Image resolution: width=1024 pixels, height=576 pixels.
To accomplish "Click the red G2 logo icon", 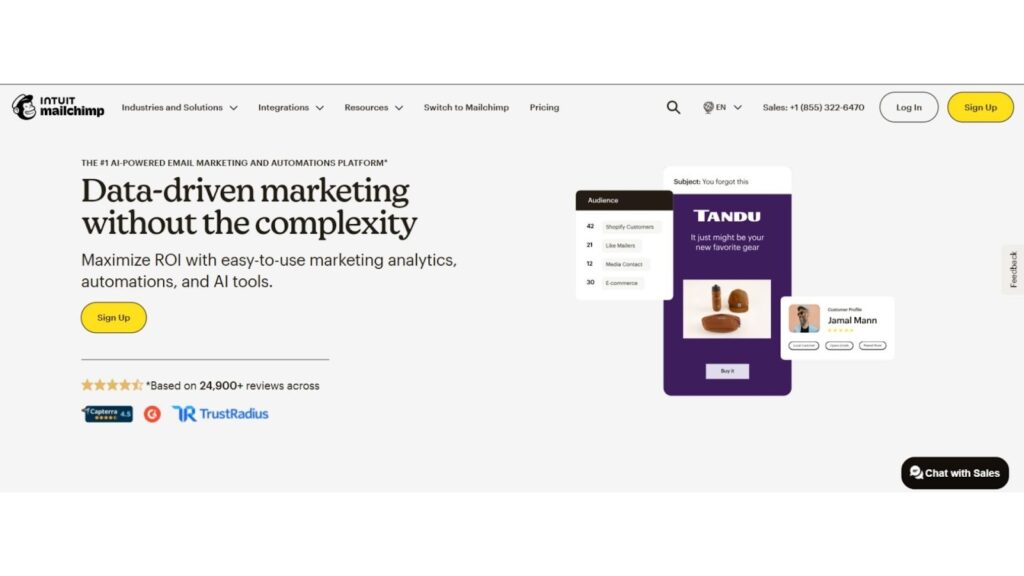I will click(x=152, y=413).
